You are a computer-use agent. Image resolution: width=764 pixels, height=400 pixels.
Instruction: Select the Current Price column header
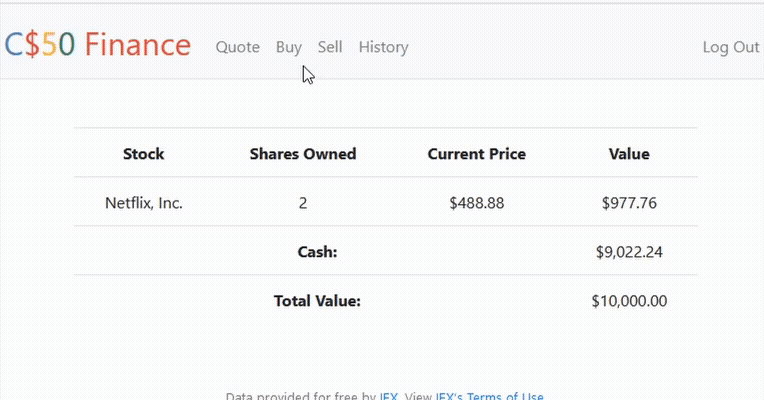coord(477,154)
